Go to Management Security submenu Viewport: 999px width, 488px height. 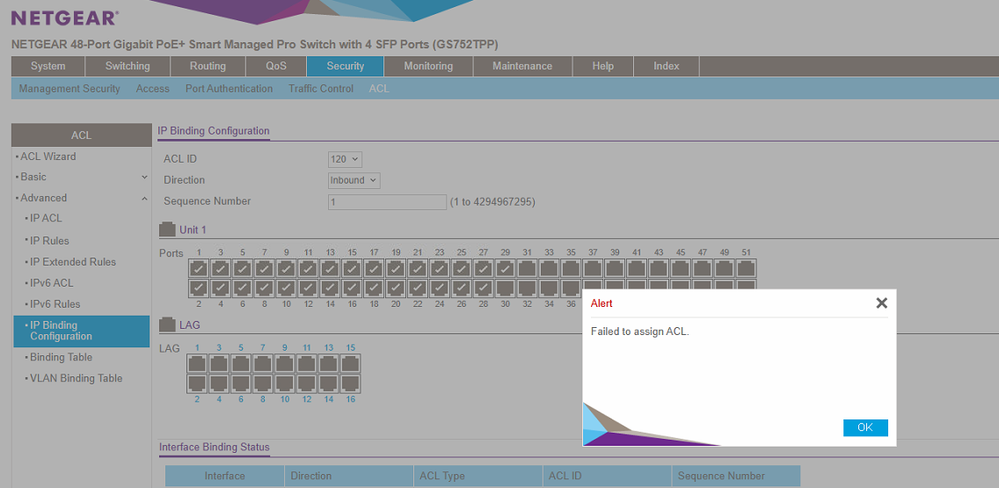[69, 89]
